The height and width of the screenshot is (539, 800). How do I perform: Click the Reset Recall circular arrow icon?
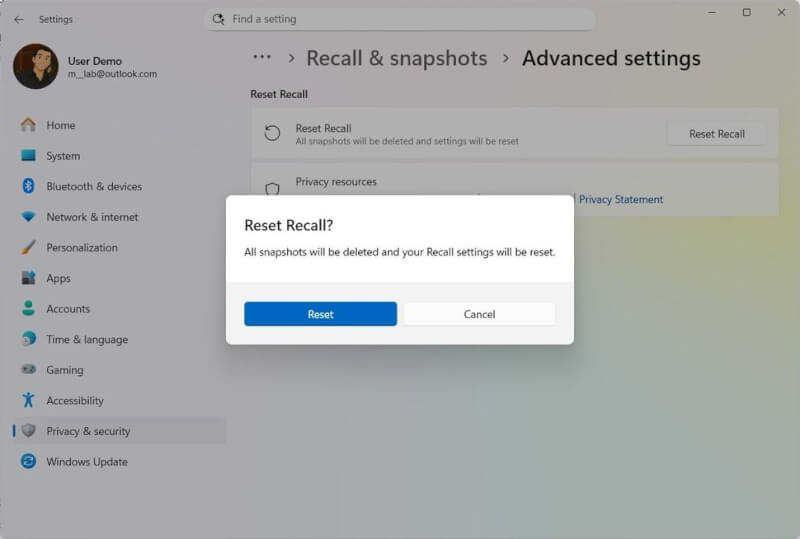click(x=272, y=133)
